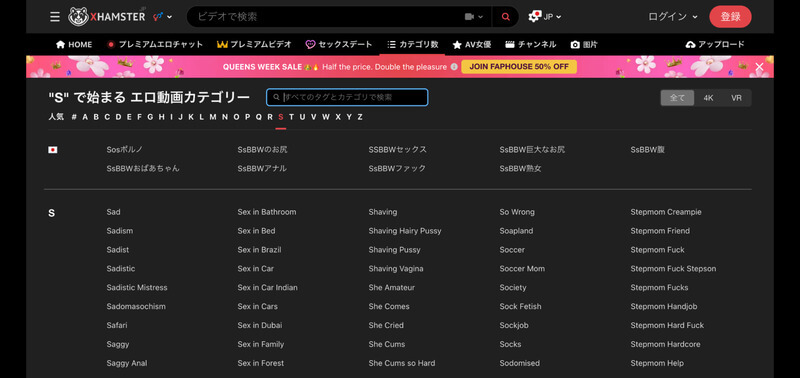Open the Soapland category

[x=516, y=231]
